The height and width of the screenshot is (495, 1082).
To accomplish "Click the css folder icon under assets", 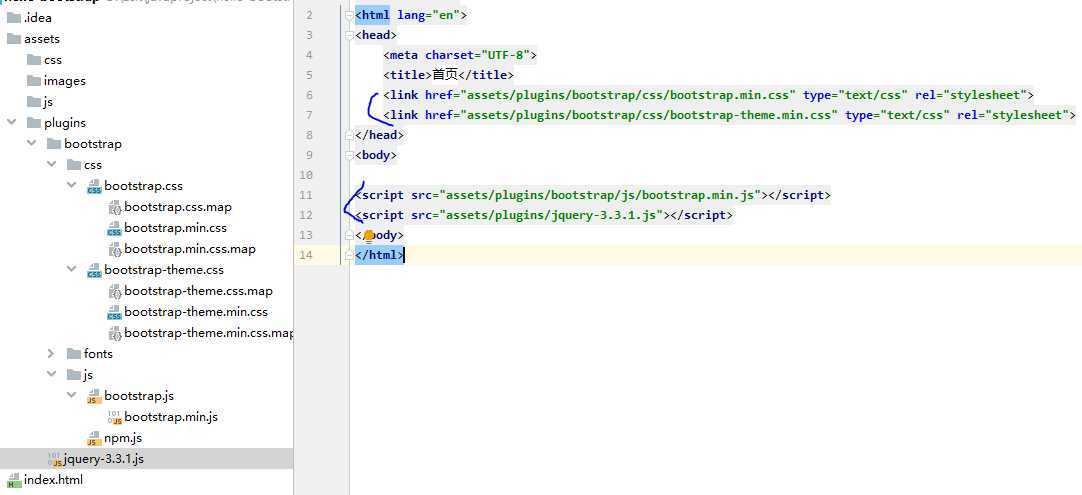I will (x=34, y=60).
